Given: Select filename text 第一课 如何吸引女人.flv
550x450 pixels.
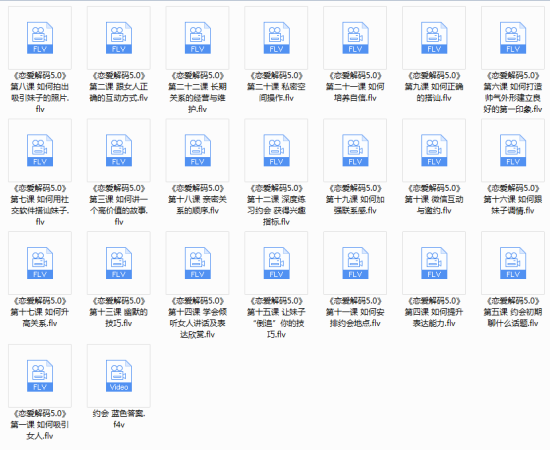Looking at the screenshot, I should pyautogui.click(x=40, y=424).
